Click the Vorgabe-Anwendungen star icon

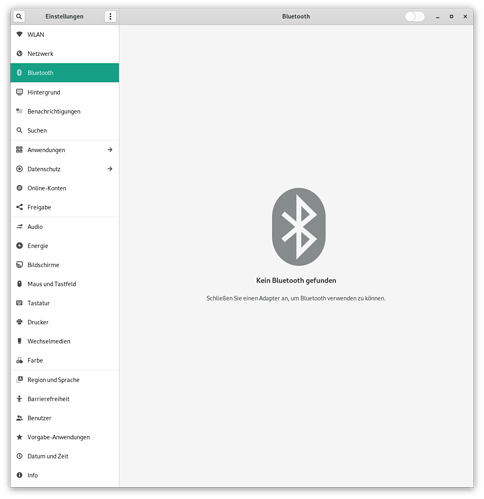coord(19,437)
